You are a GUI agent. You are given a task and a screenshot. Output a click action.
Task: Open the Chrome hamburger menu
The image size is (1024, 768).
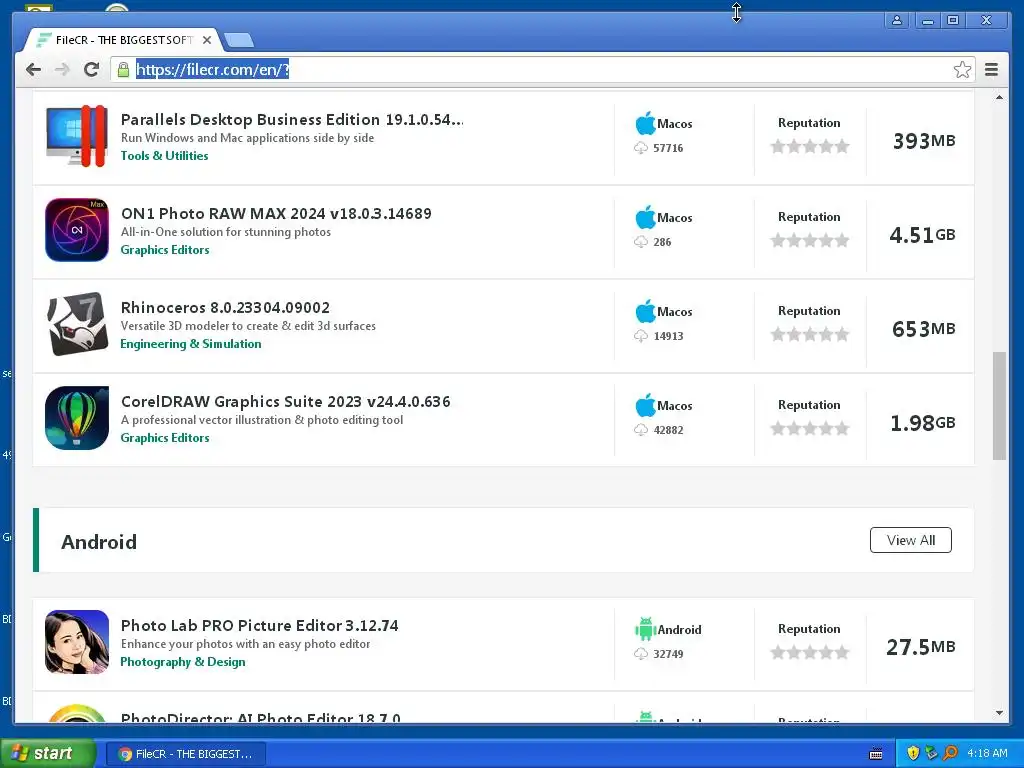click(x=991, y=69)
